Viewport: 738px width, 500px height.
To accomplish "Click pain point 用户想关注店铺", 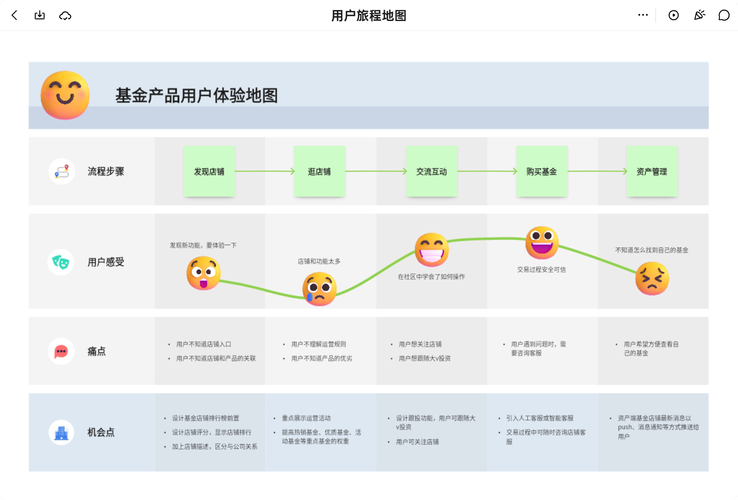I will pos(420,344).
